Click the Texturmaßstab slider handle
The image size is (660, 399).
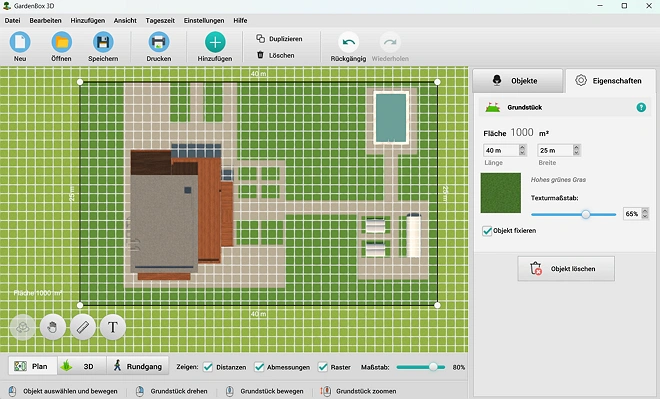585,215
